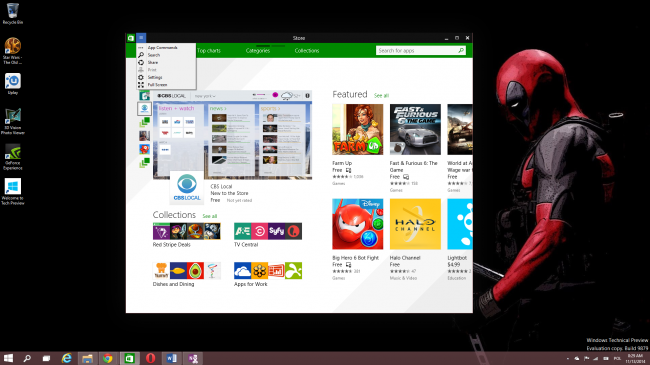Open the Recycle Bin desktop icon

tap(13, 14)
